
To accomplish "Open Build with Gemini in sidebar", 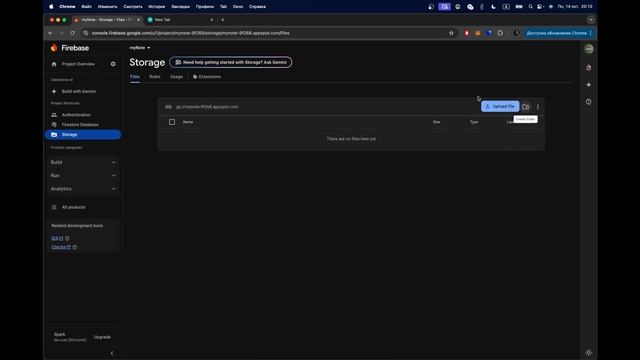I will click(79, 91).
